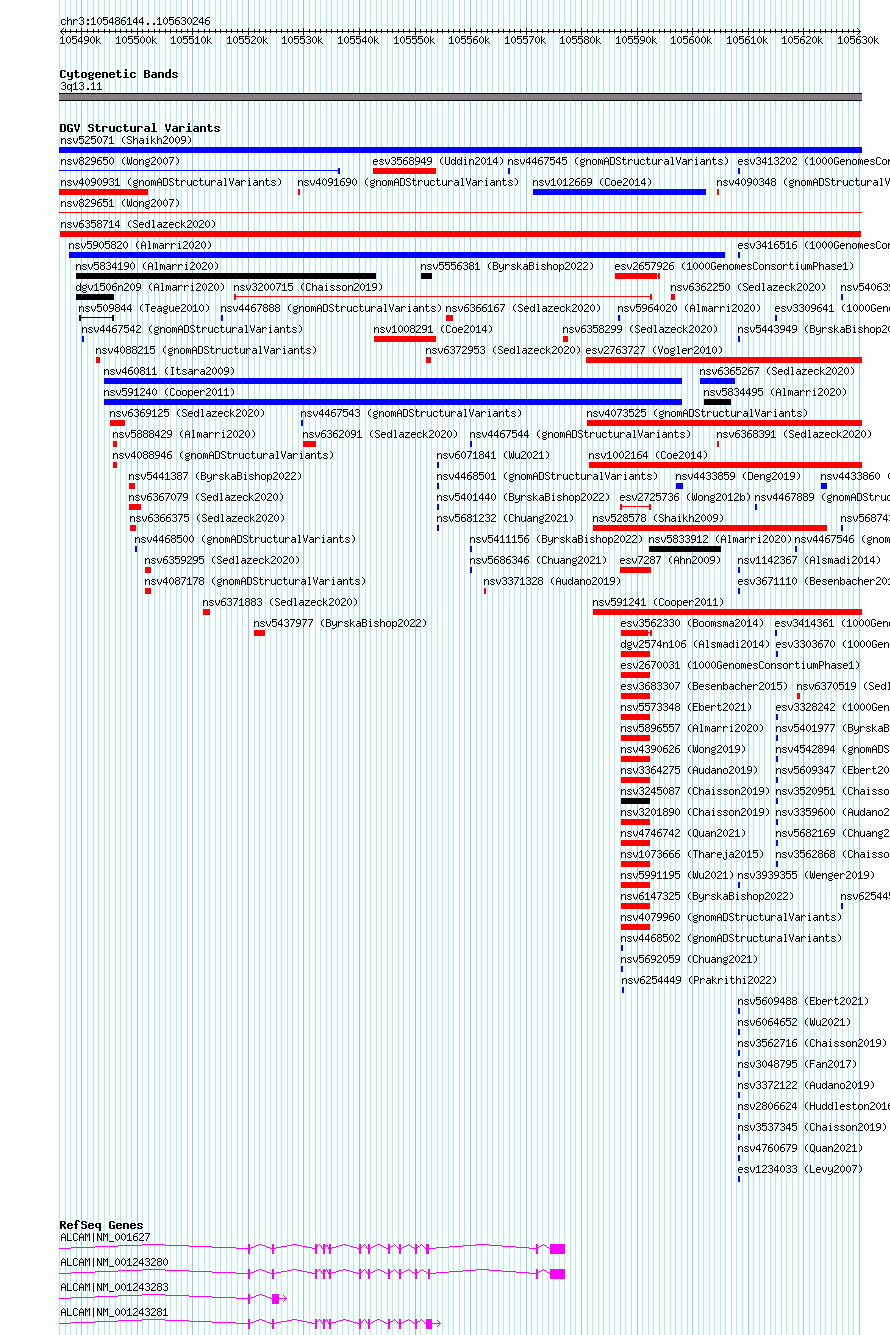Select nsv509844 (Teague2010) label

tap(145, 308)
